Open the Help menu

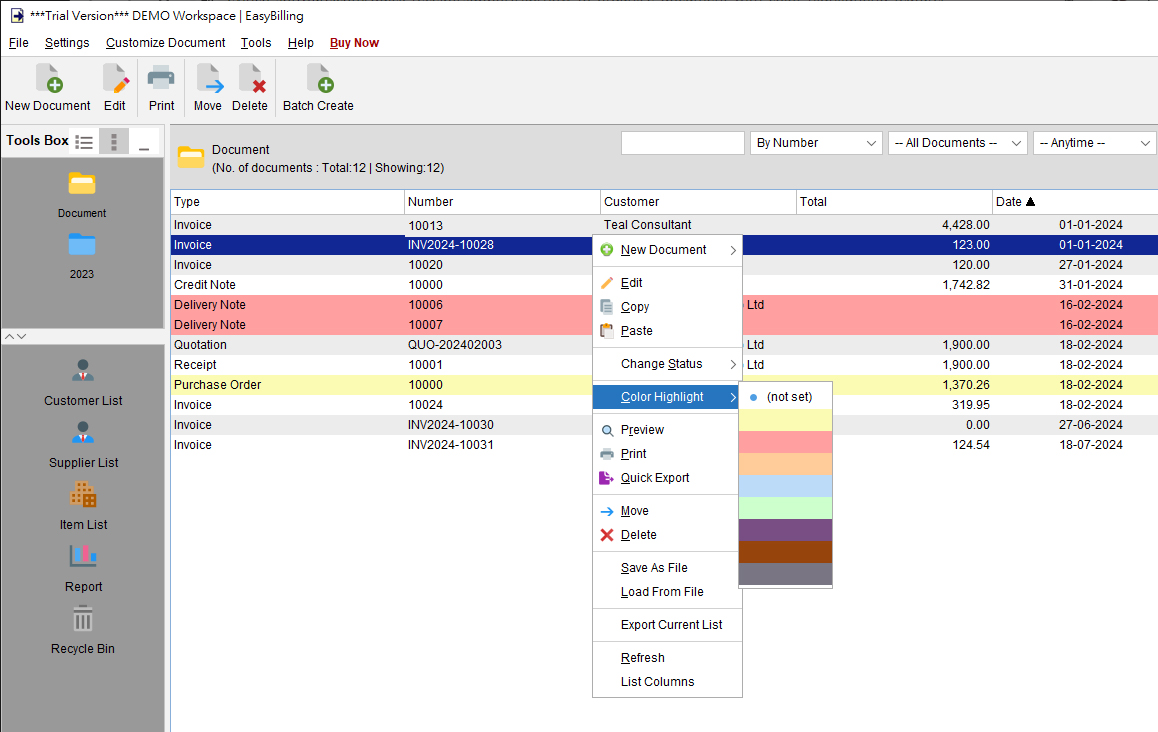[301, 43]
